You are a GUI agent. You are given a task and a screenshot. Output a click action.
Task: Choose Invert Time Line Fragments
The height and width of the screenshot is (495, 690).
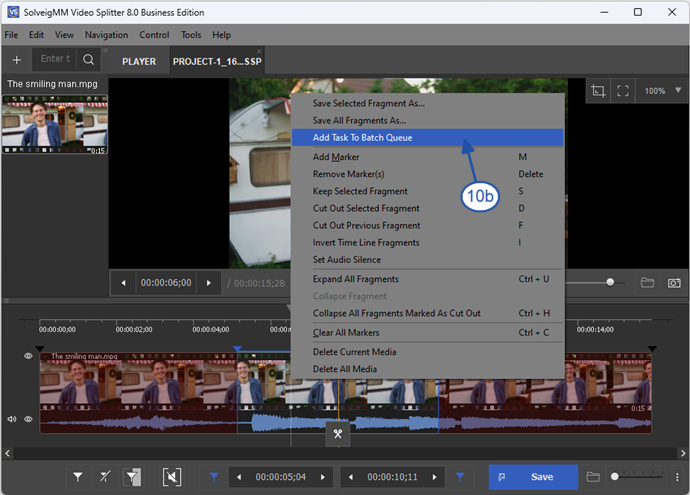(427, 243)
